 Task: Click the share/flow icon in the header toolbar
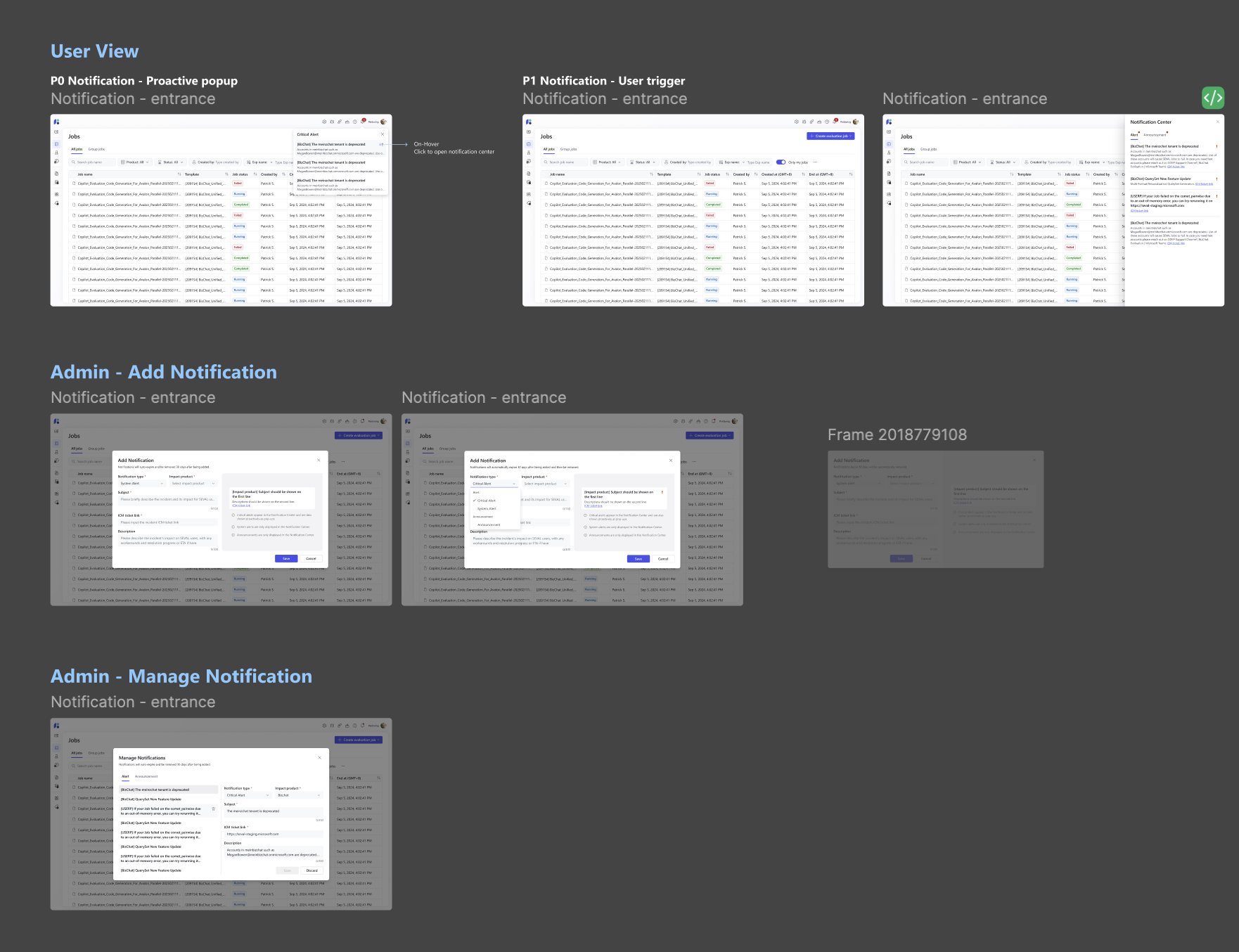point(340,122)
